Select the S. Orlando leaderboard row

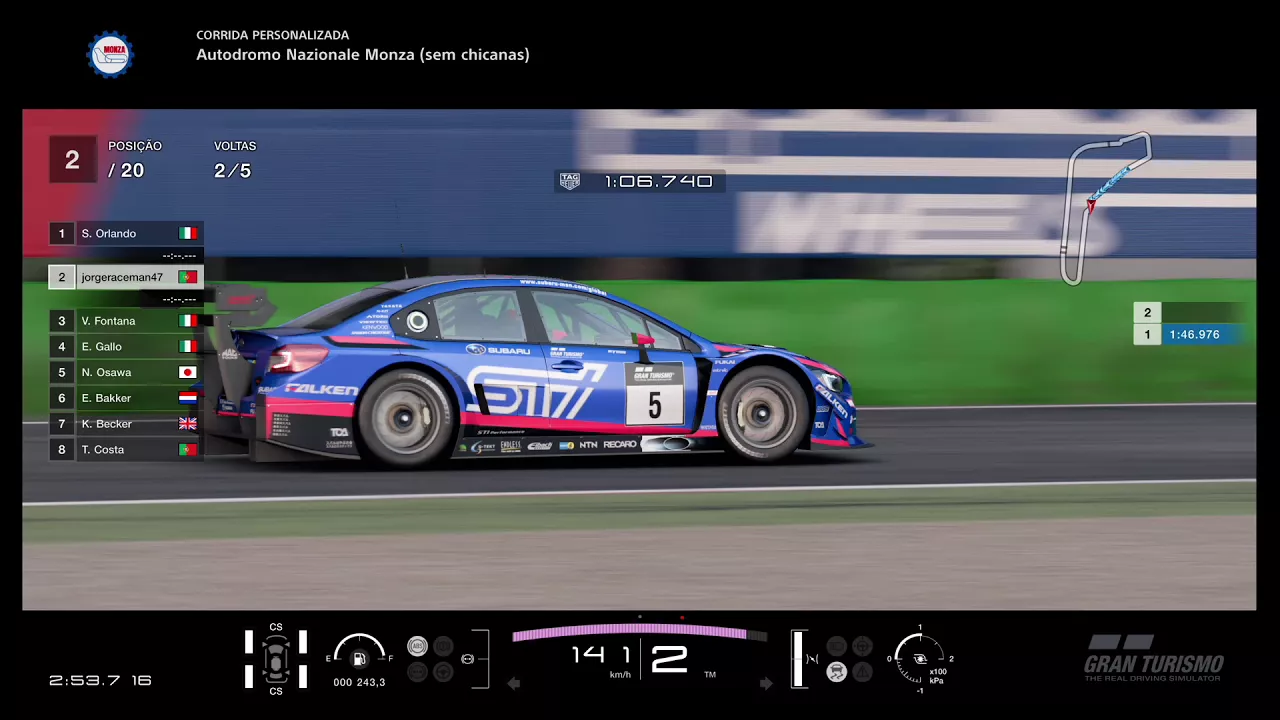coord(126,233)
